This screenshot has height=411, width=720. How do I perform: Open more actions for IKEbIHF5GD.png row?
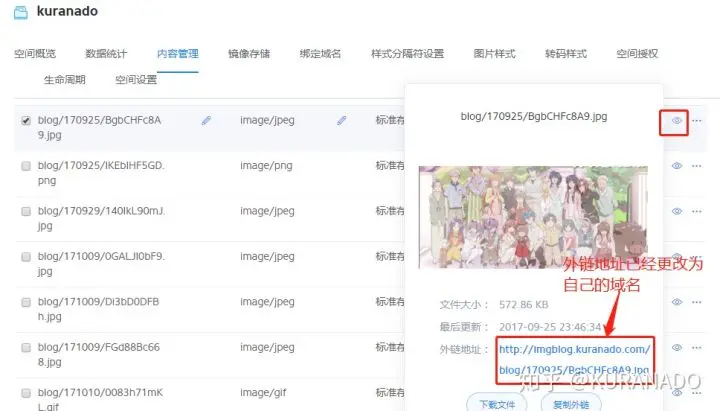click(x=697, y=166)
